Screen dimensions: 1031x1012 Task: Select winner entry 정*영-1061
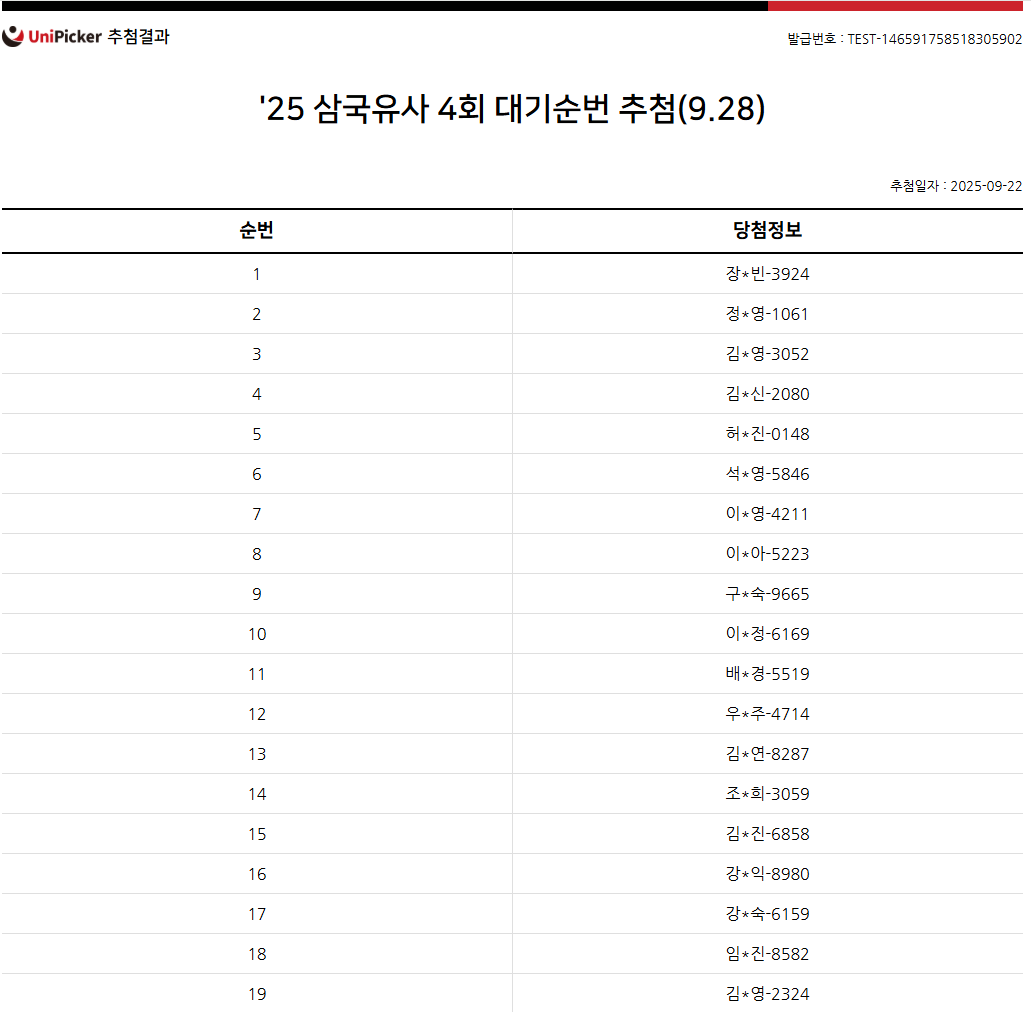click(x=767, y=314)
